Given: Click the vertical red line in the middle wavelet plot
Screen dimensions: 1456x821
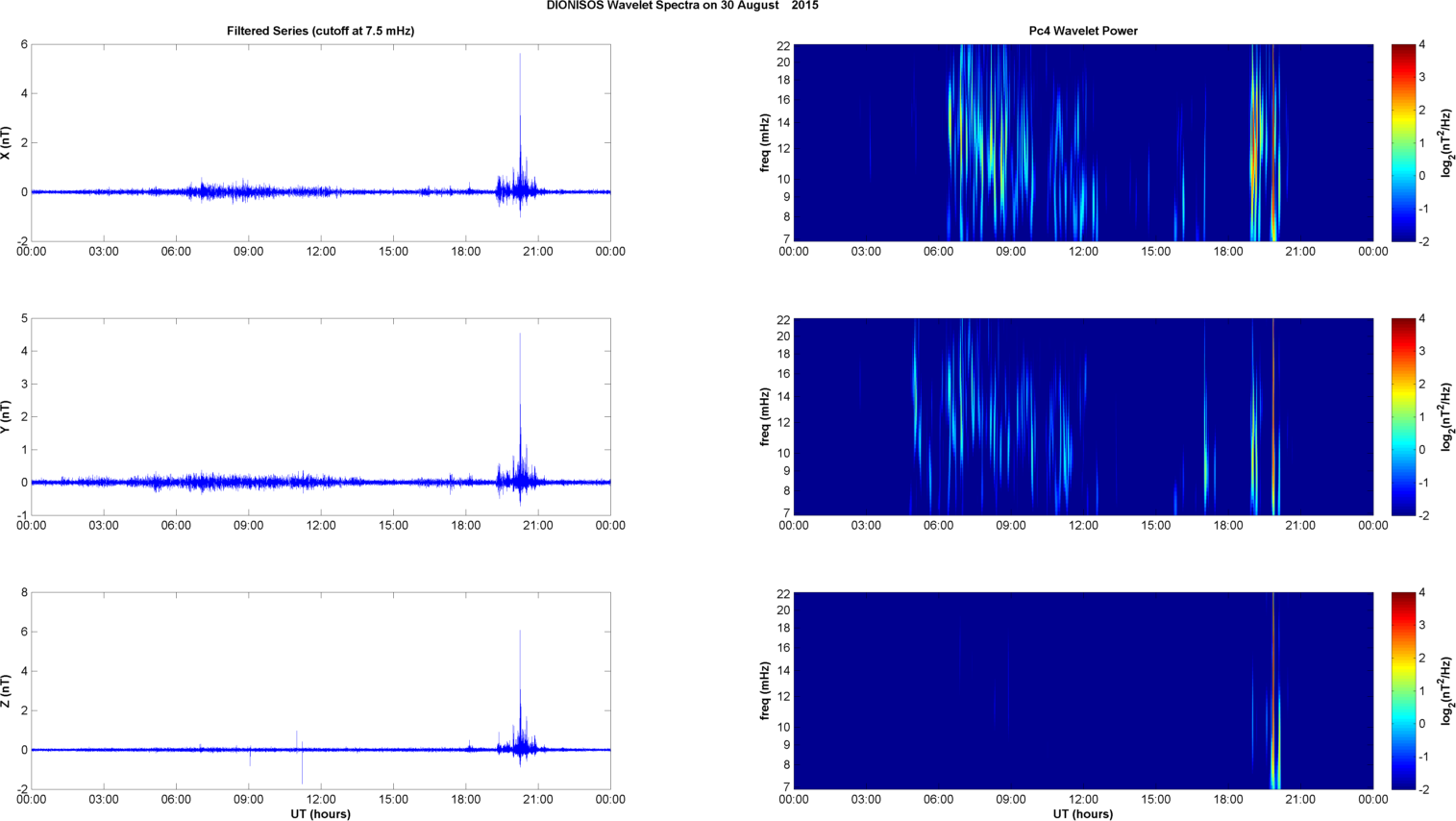Looking at the screenshot, I should pyautogui.click(x=1273, y=417).
